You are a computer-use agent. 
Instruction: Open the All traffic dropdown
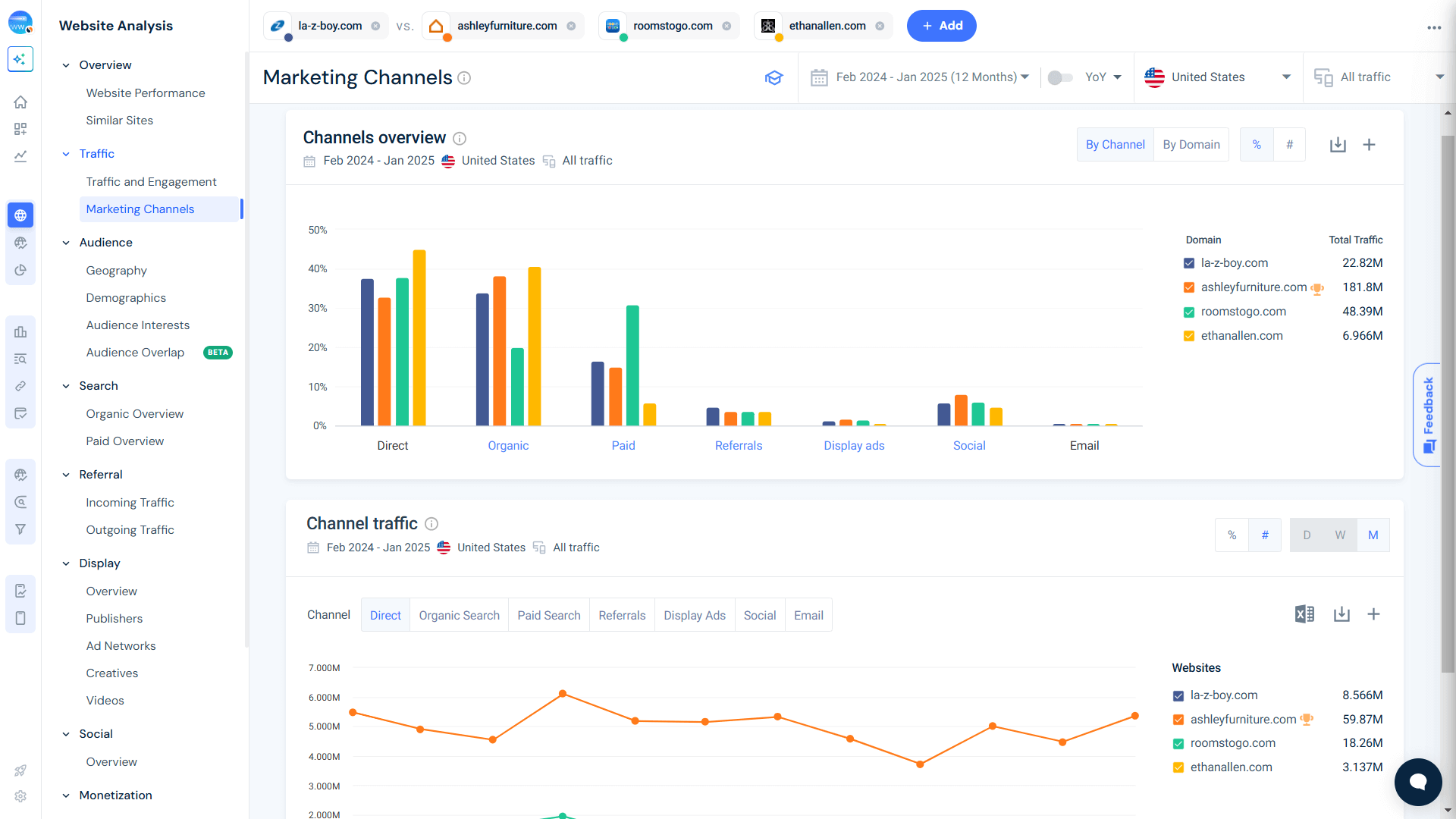1379,77
